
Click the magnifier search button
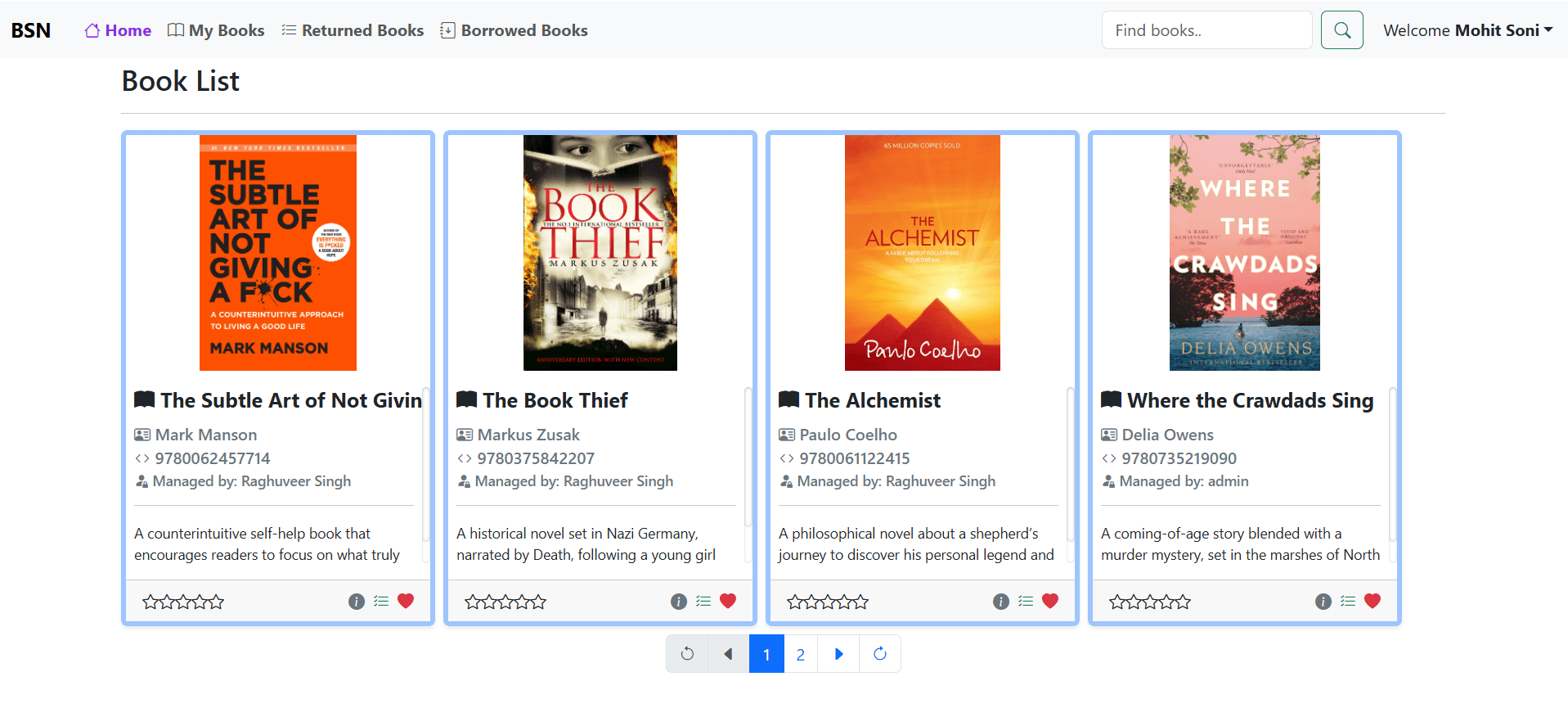pyautogui.click(x=1342, y=30)
